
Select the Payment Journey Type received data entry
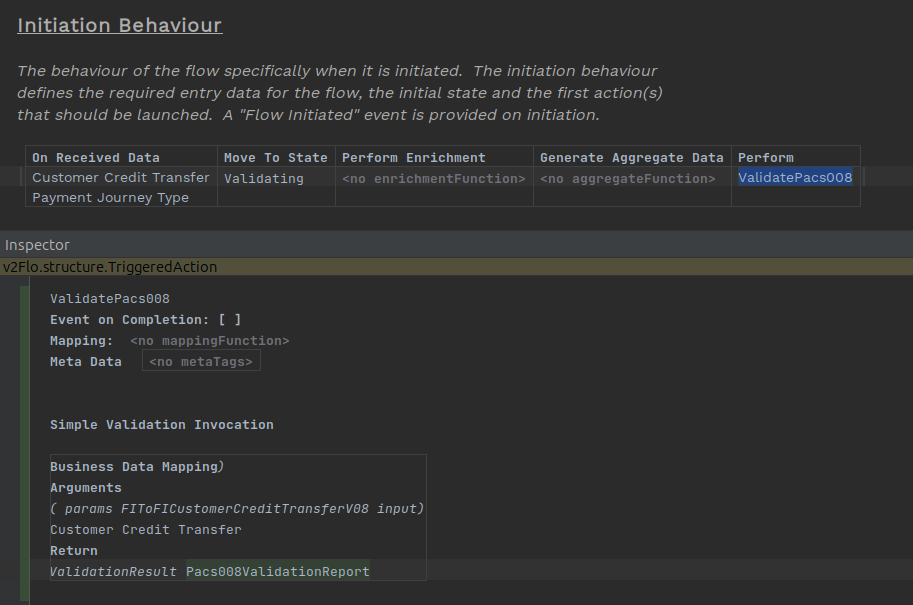click(x=106, y=197)
